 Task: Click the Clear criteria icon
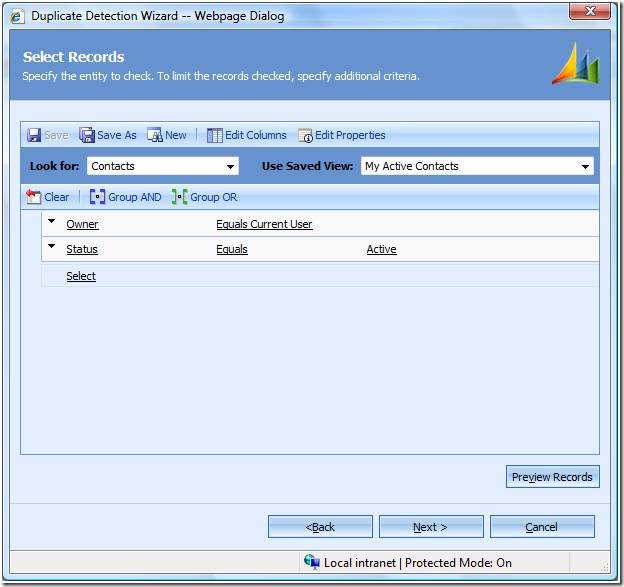tap(34, 197)
